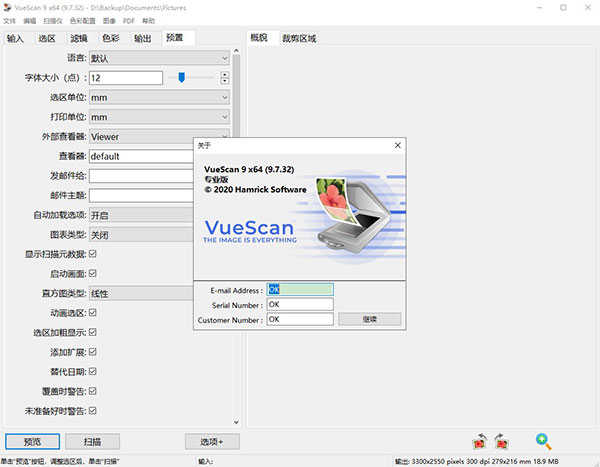Viewport: 600px width, 467px height.
Task: Open the 自动加载选项 dropdown
Action: pyautogui.click(x=142, y=215)
